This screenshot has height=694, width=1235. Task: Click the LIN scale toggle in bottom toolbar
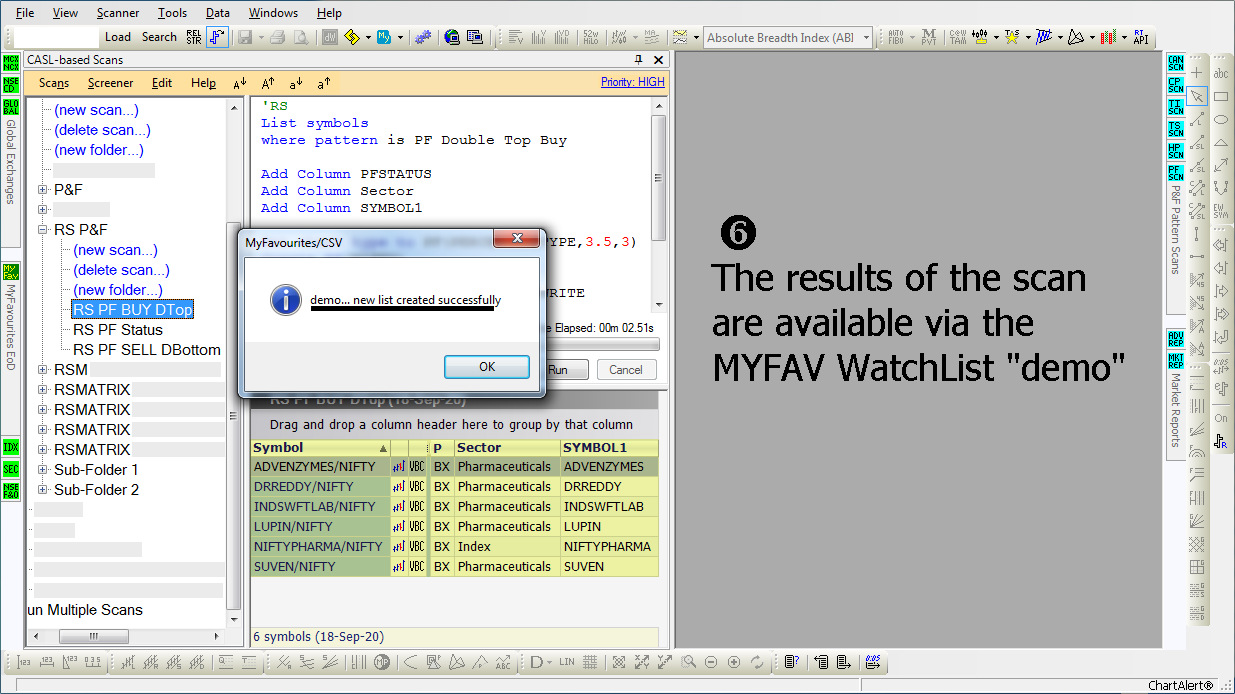(x=567, y=662)
